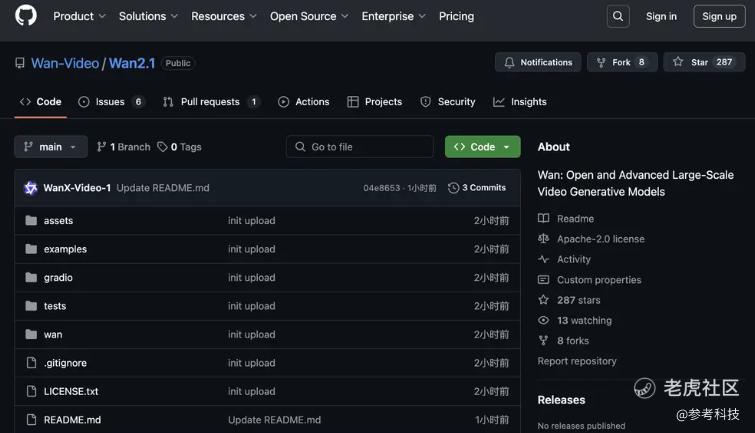Open the 1 Branch list
Viewport: 755px width, 433px height.
coord(123,147)
